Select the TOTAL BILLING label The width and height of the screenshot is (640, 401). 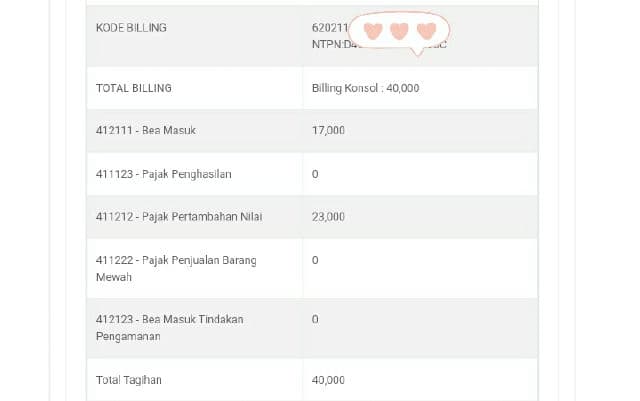click(x=134, y=88)
